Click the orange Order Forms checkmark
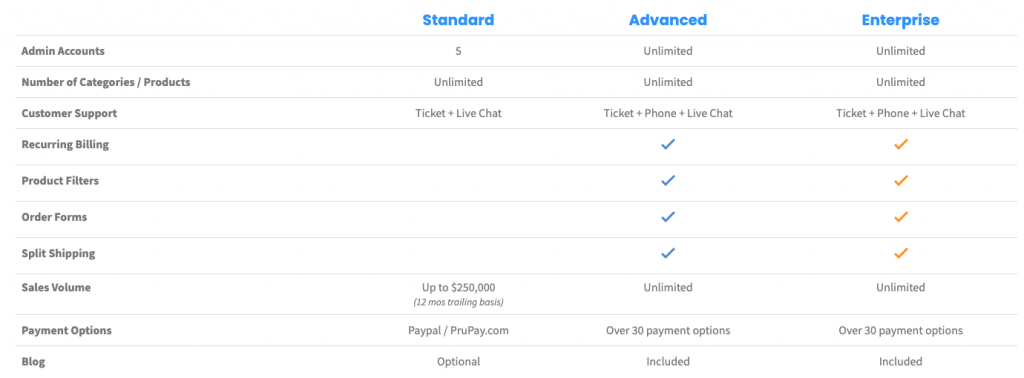Screen dimensions: 1024x378 coord(901,217)
